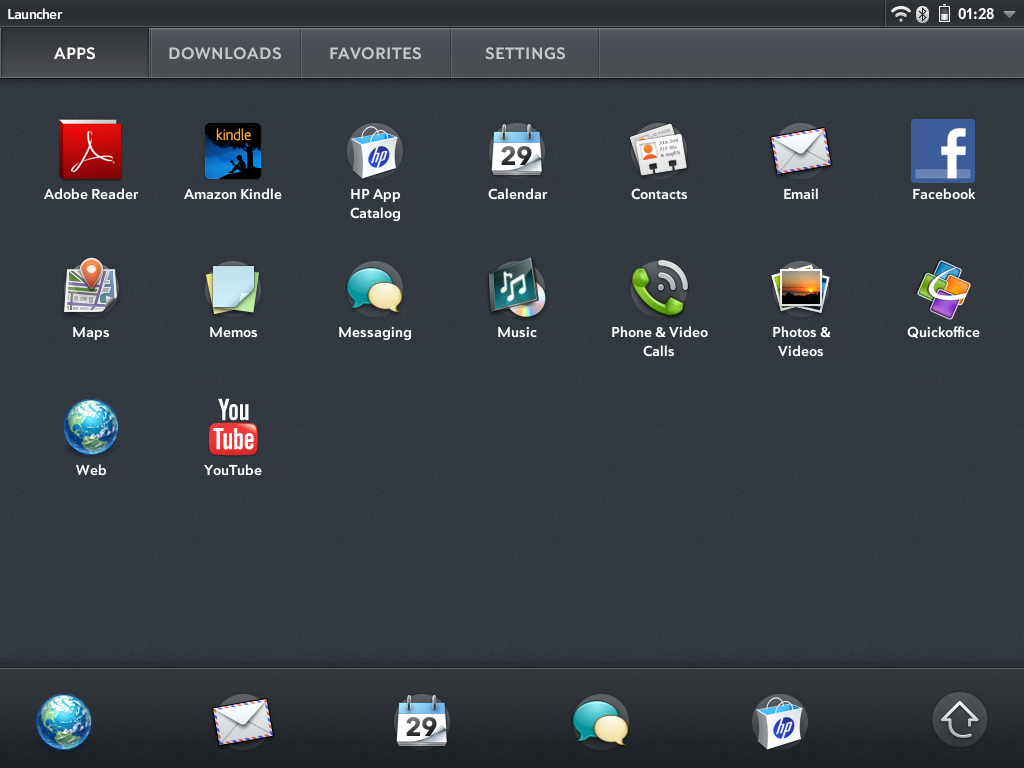
Task: Open the Contacts app
Action: click(658, 150)
